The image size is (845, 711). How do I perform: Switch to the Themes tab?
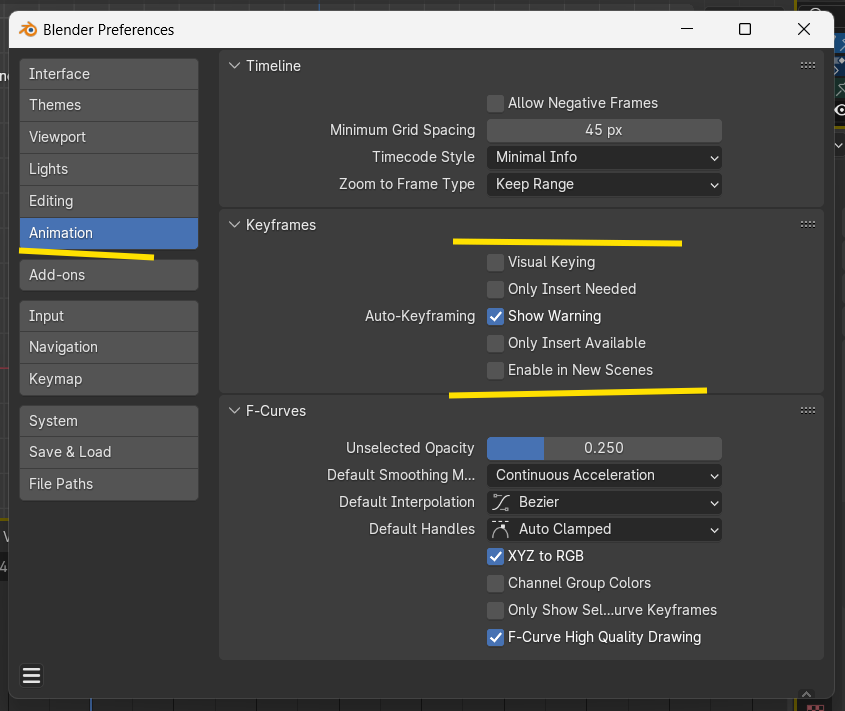tap(108, 105)
